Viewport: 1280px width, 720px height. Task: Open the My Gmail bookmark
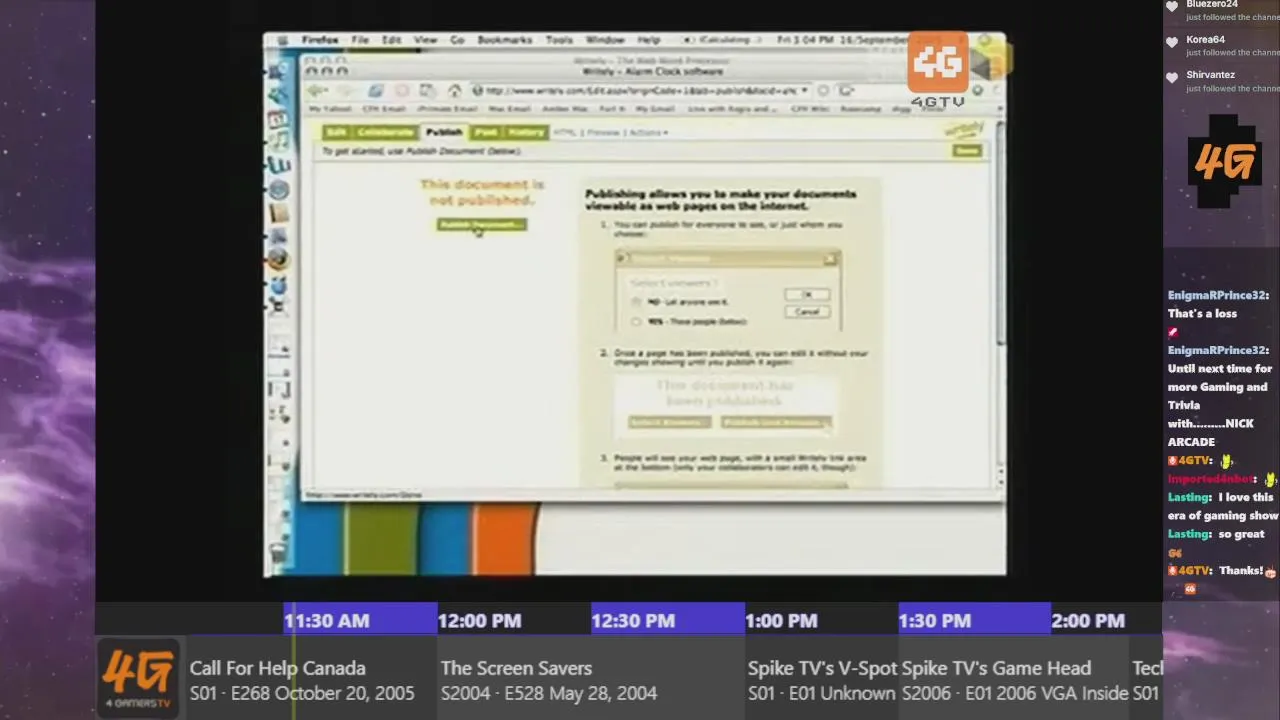point(656,109)
